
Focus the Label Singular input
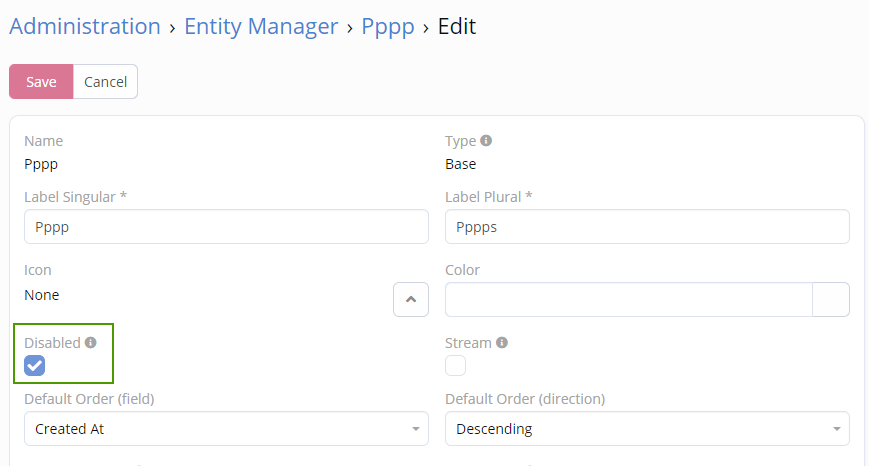pyautogui.click(x=226, y=227)
